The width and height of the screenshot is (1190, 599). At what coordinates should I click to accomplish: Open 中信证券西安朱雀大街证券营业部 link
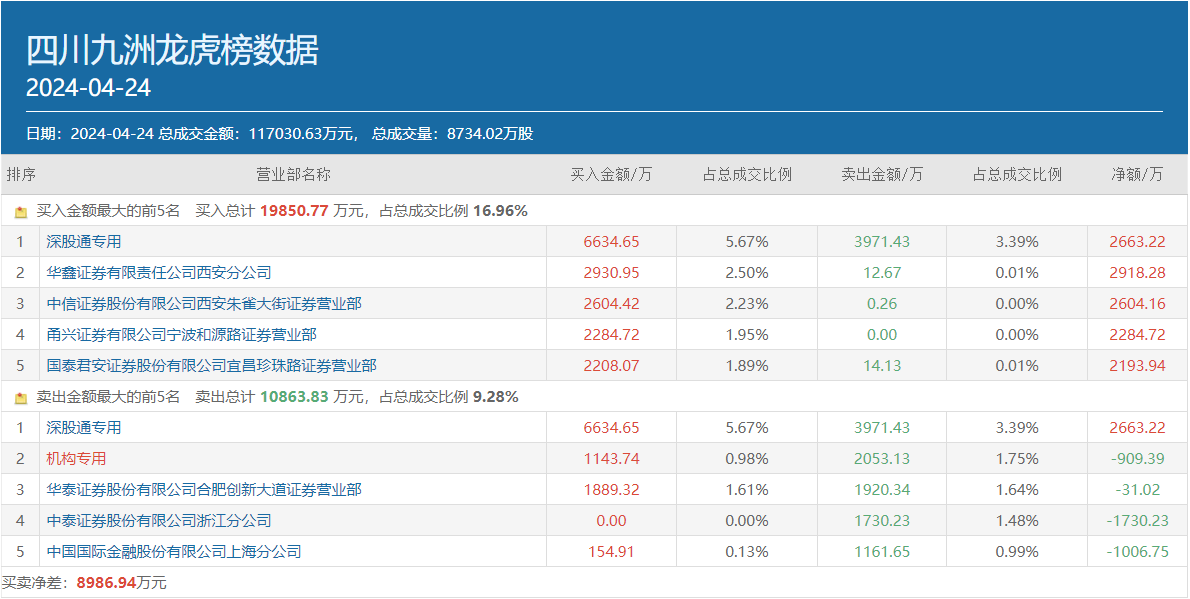coord(204,304)
